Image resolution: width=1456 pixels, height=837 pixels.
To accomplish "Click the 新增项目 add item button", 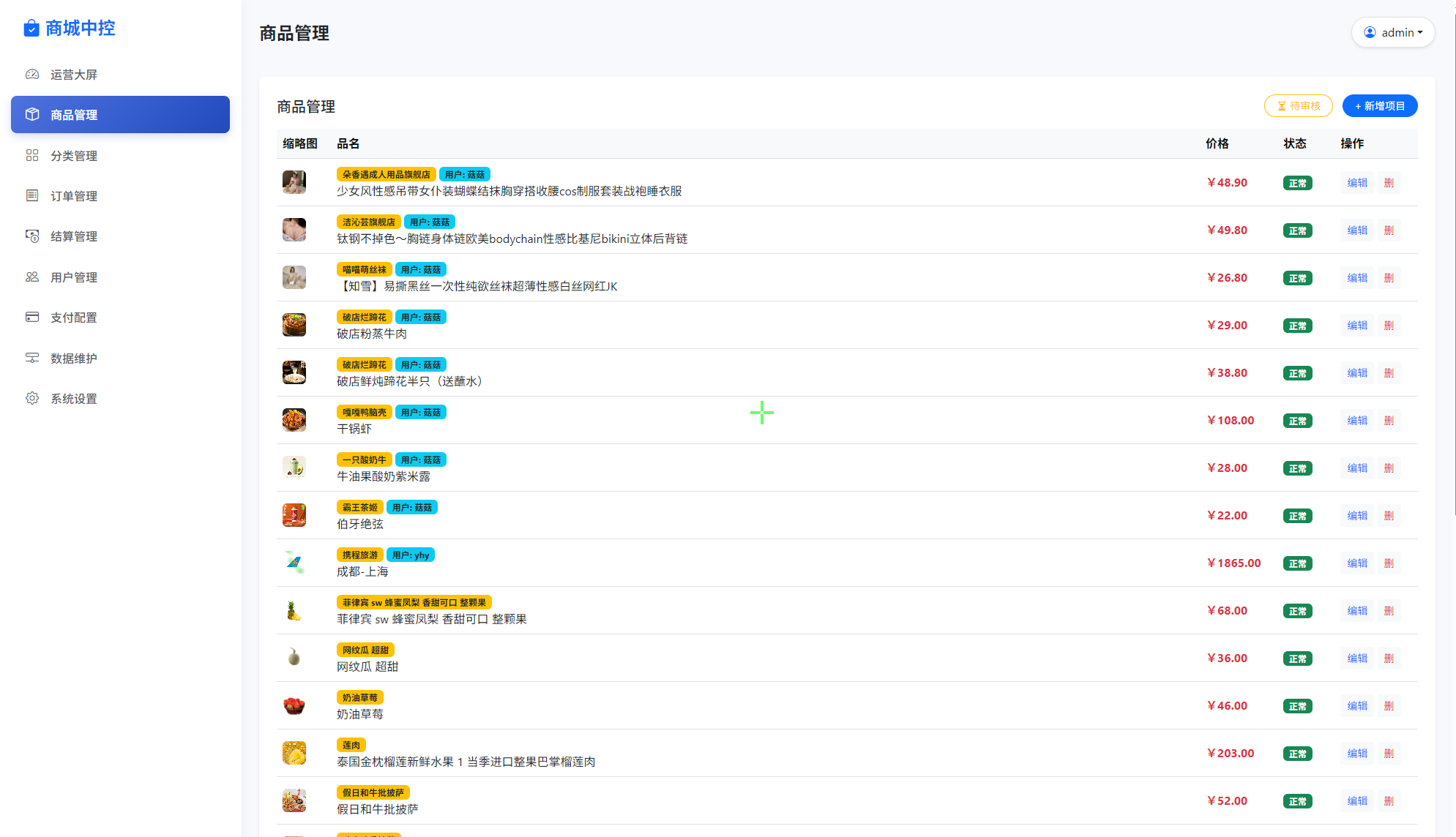I will (x=1379, y=105).
